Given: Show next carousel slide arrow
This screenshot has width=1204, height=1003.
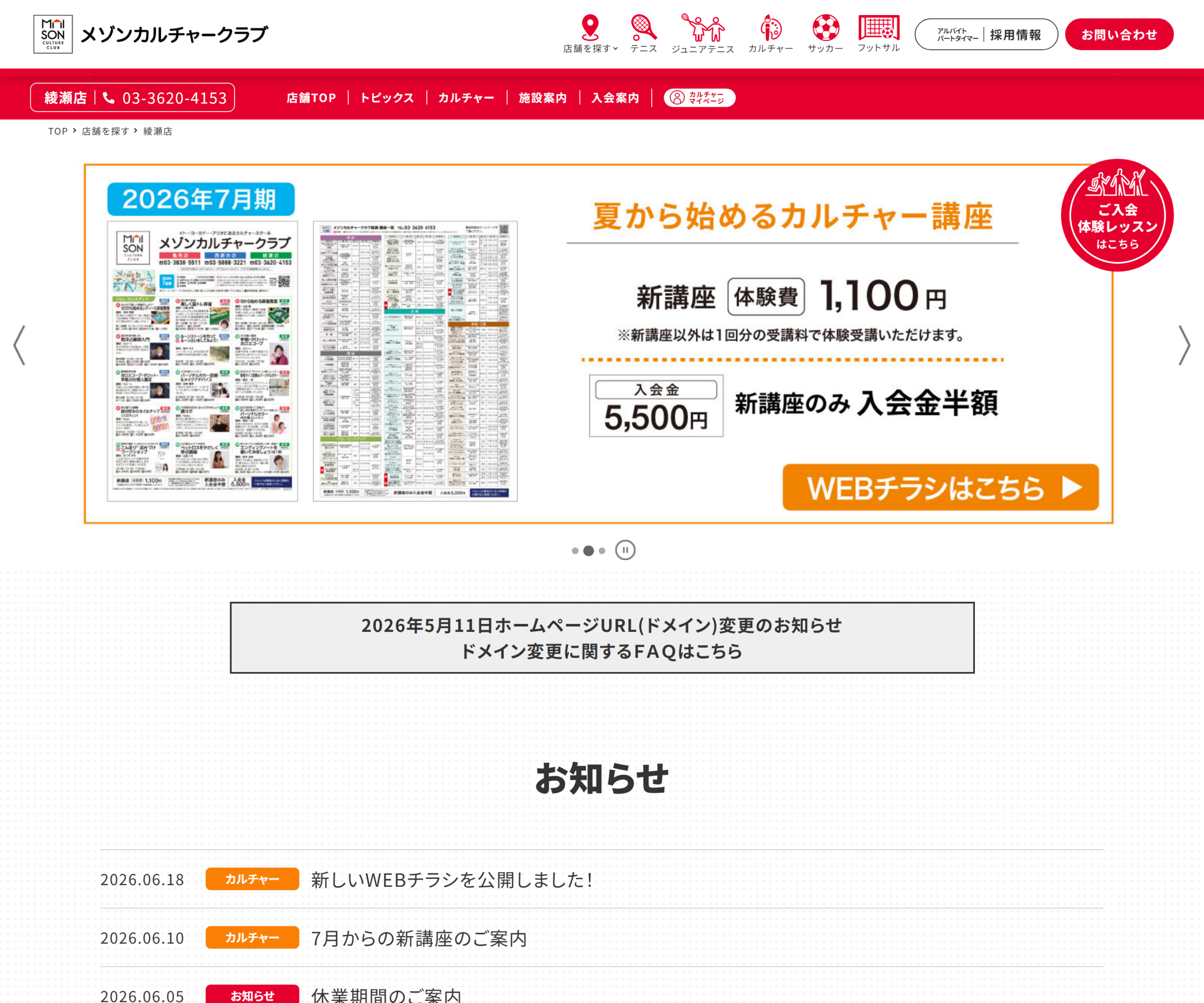Looking at the screenshot, I should 1184,345.
